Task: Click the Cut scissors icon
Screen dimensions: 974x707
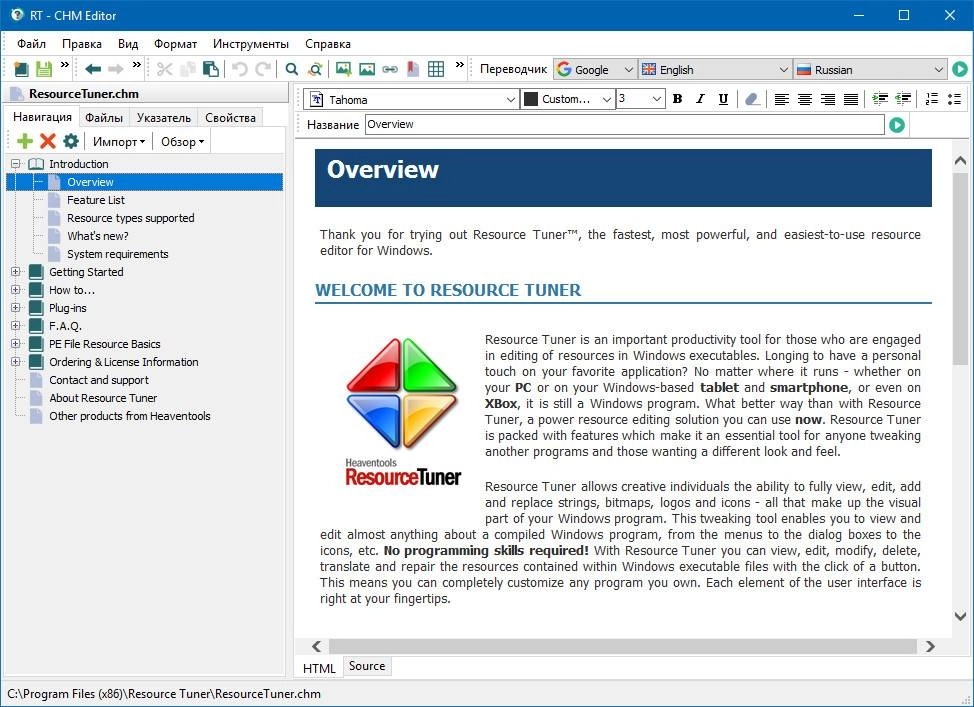Action: pyautogui.click(x=165, y=69)
